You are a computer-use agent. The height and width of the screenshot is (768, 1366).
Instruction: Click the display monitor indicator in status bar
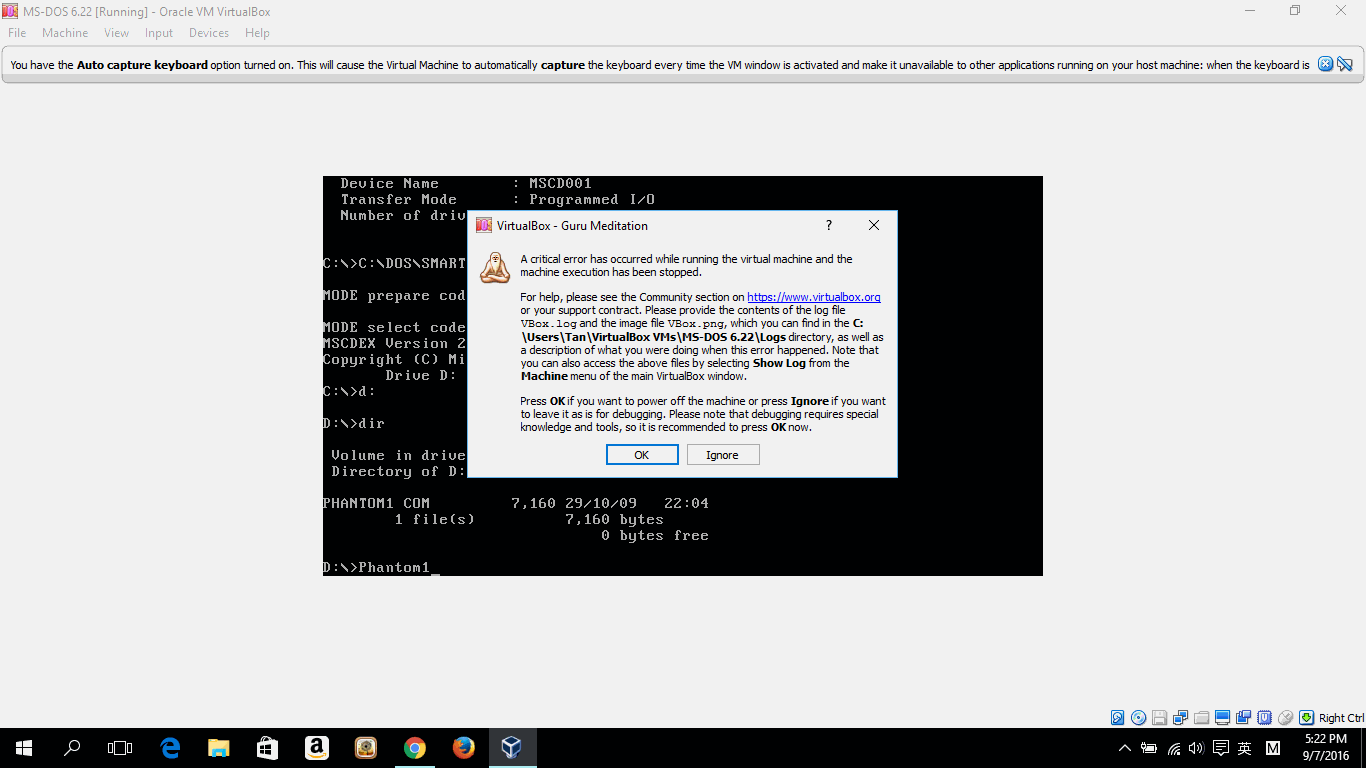pos(1223,718)
